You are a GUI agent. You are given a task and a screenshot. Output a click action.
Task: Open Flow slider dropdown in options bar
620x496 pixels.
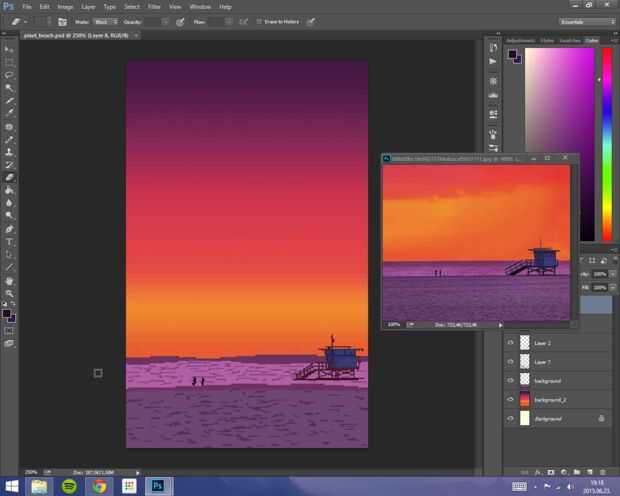click(229, 22)
